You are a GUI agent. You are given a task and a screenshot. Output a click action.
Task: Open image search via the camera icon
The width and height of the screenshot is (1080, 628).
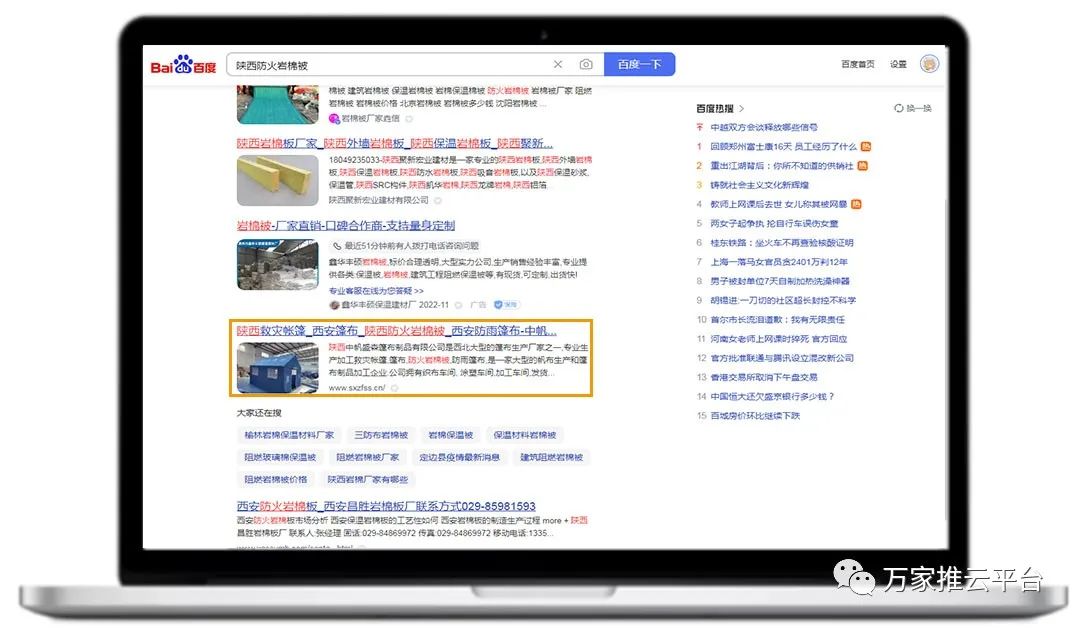pos(586,65)
